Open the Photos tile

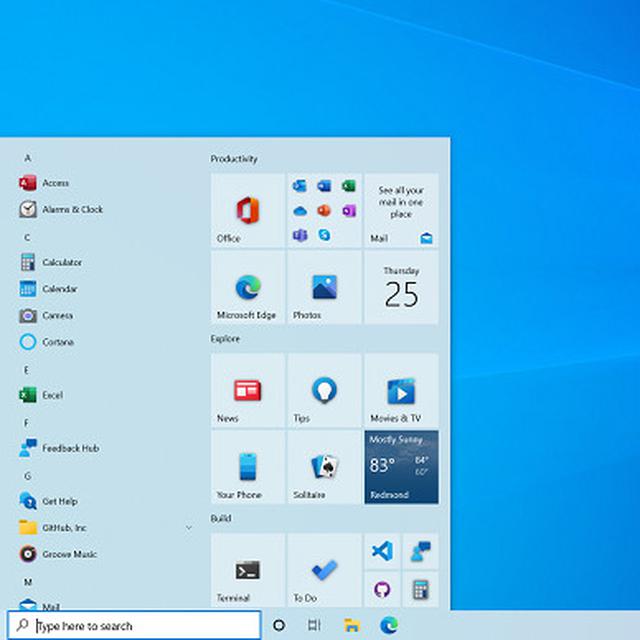point(324,288)
